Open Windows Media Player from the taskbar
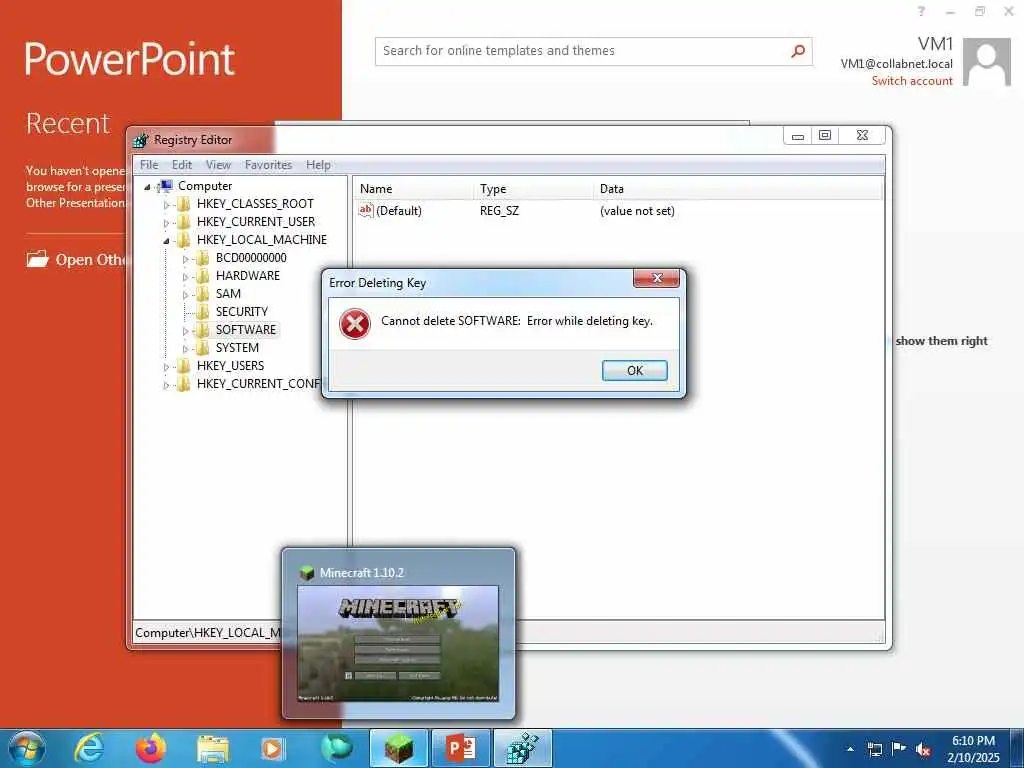The width and height of the screenshot is (1024, 768). point(272,748)
